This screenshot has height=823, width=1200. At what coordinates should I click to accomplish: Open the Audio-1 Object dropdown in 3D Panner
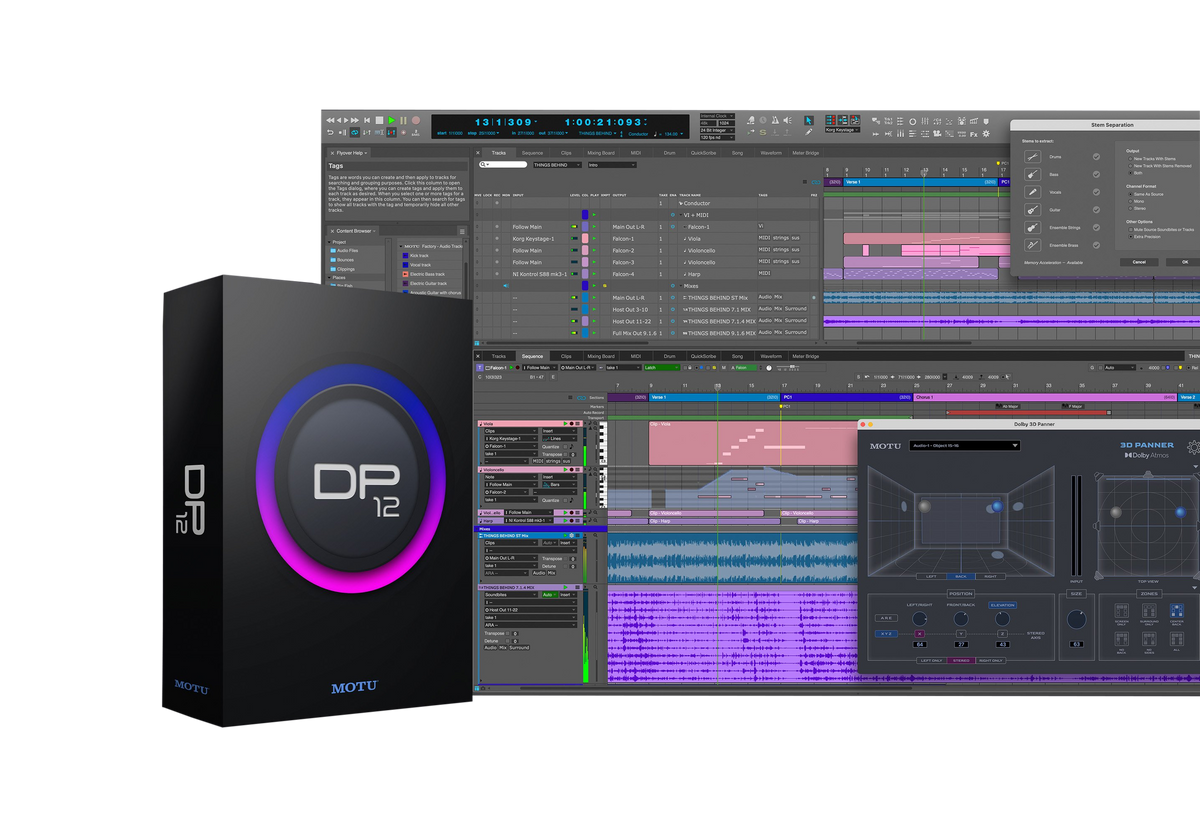click(x=965, y=446)
